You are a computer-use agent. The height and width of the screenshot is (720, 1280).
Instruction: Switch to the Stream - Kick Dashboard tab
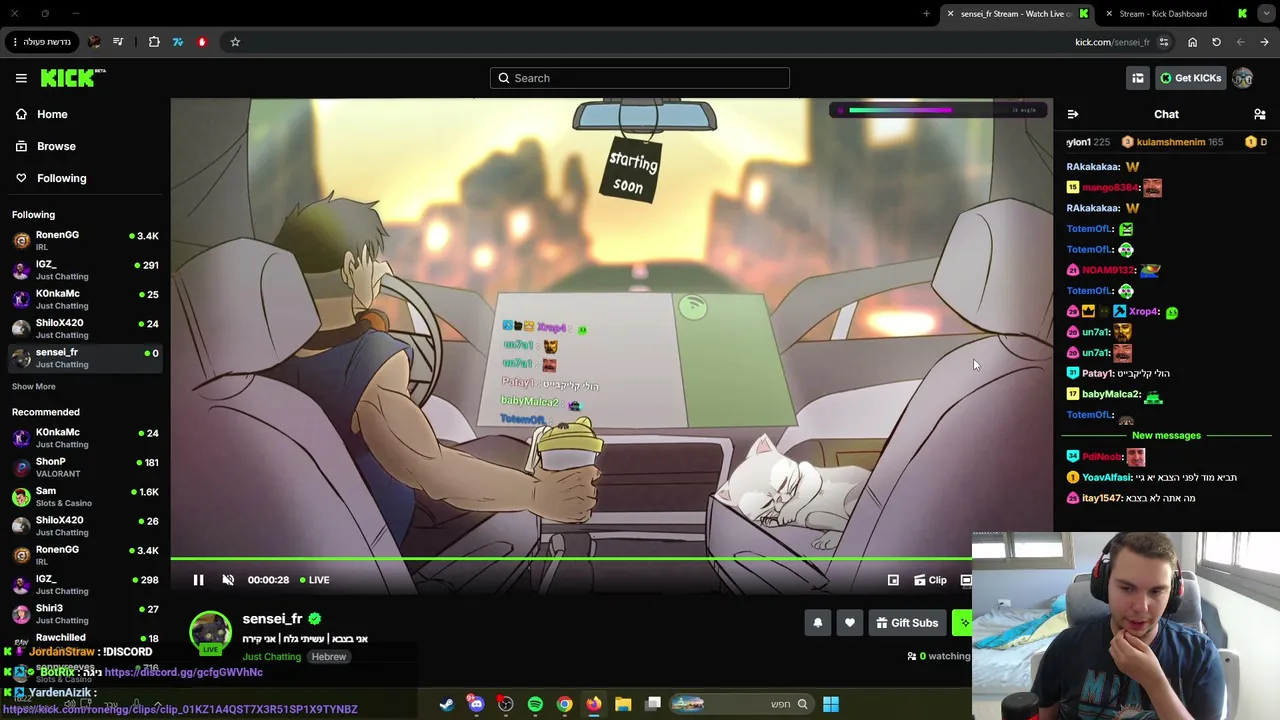(1175, 14)
